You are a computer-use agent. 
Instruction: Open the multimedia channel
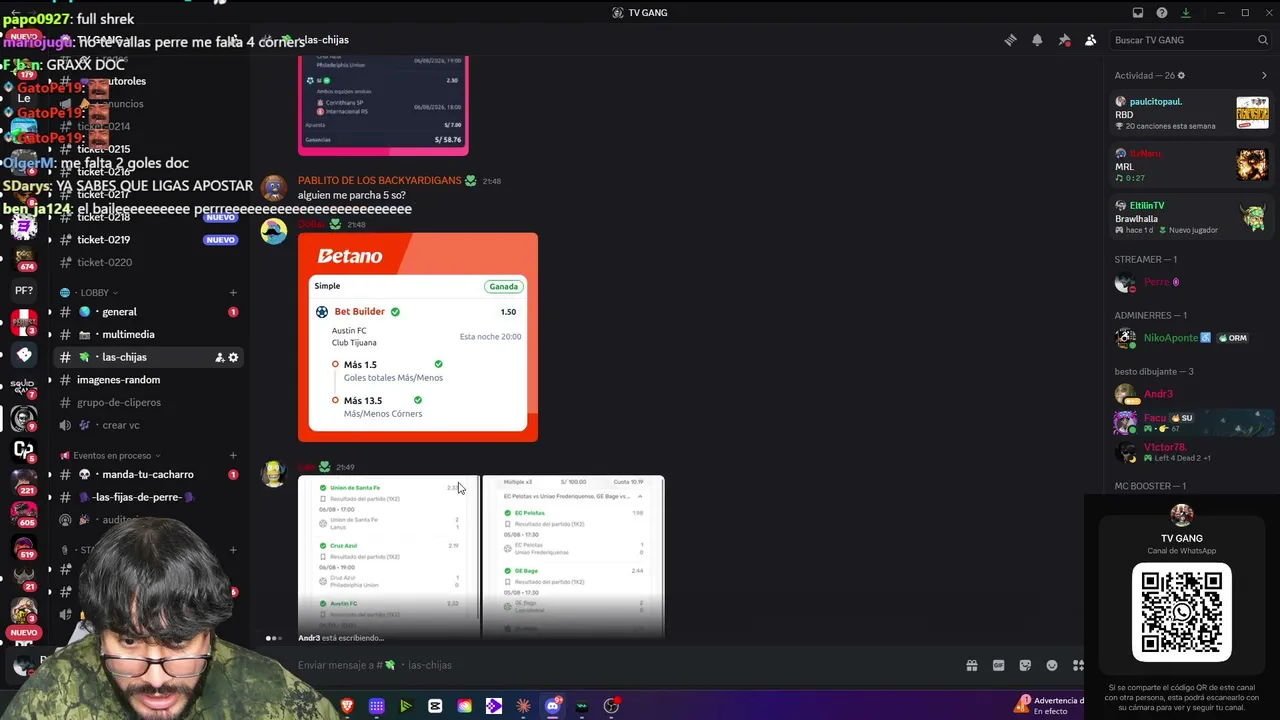pos(148,335)
